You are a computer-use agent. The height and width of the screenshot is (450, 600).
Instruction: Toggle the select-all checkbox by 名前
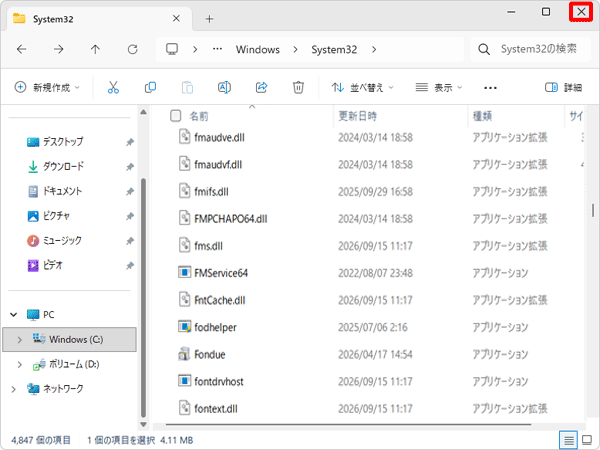(175, 116)
